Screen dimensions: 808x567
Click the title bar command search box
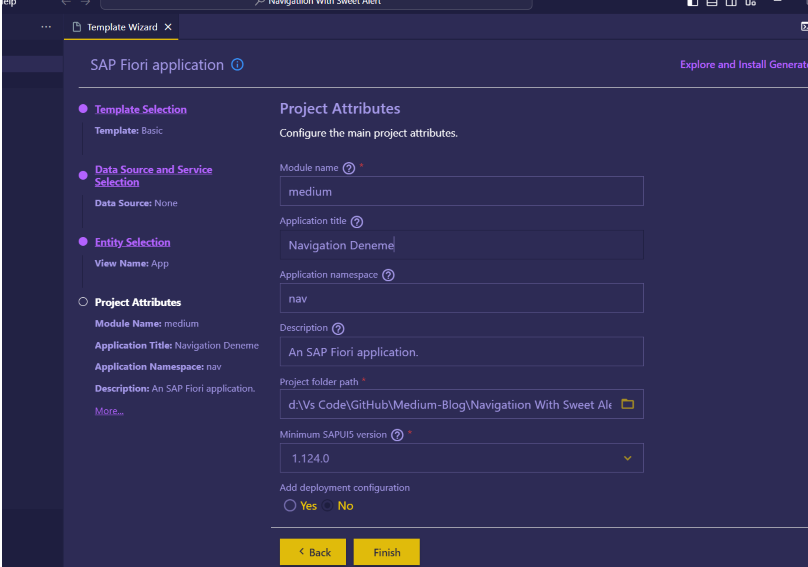[316, 3]
